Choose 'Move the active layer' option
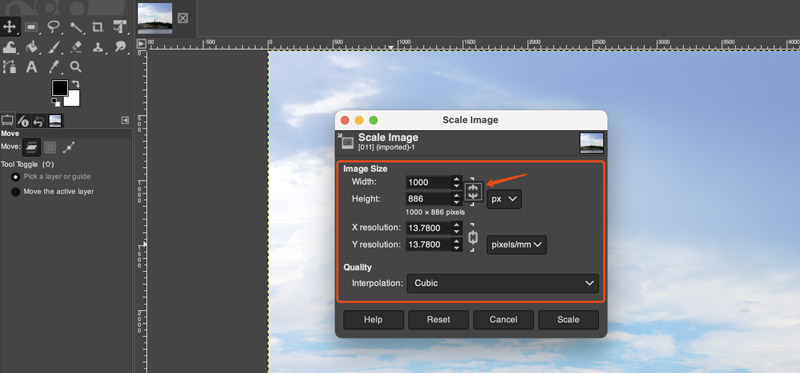800x373 pixels. pos(52,191)
